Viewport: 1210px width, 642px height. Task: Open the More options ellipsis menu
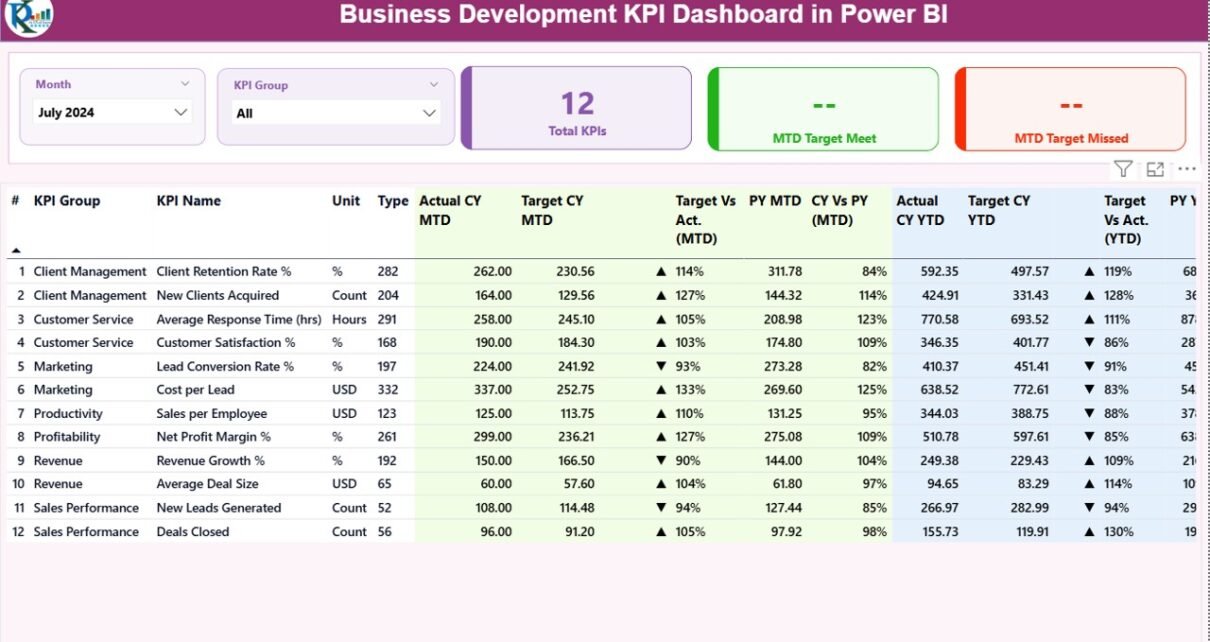point(1187,169)
